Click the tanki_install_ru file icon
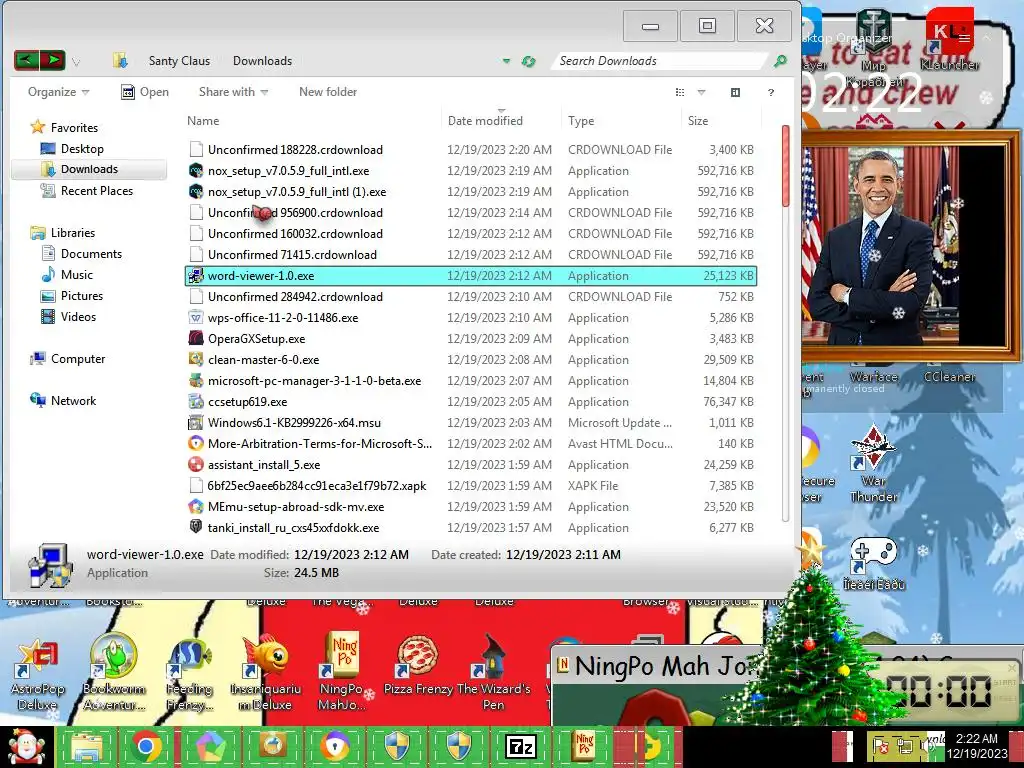1024x768 pixels. pos(195,527)
